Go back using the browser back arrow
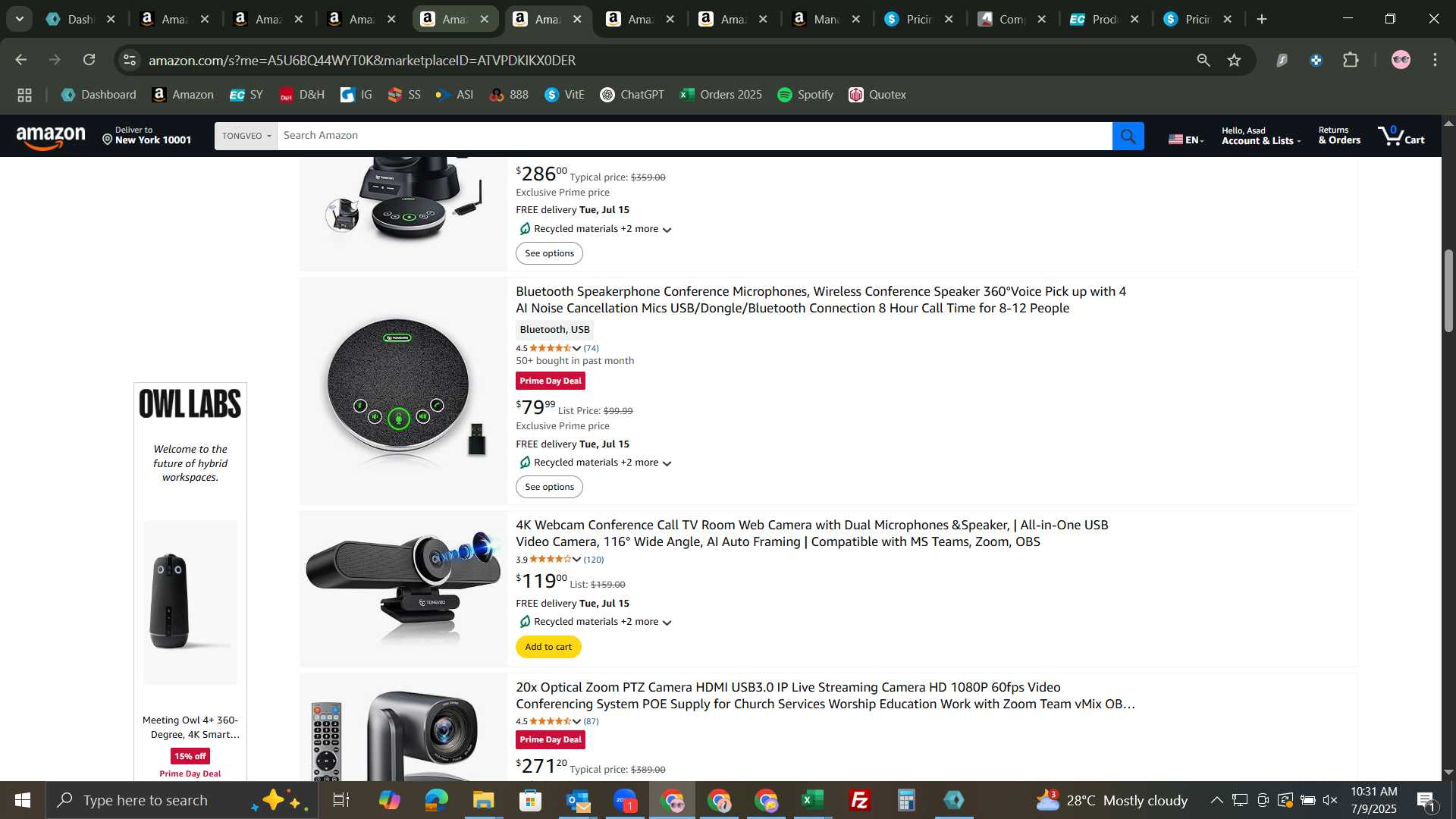The image size is (1456, 819). click(21, 60)
